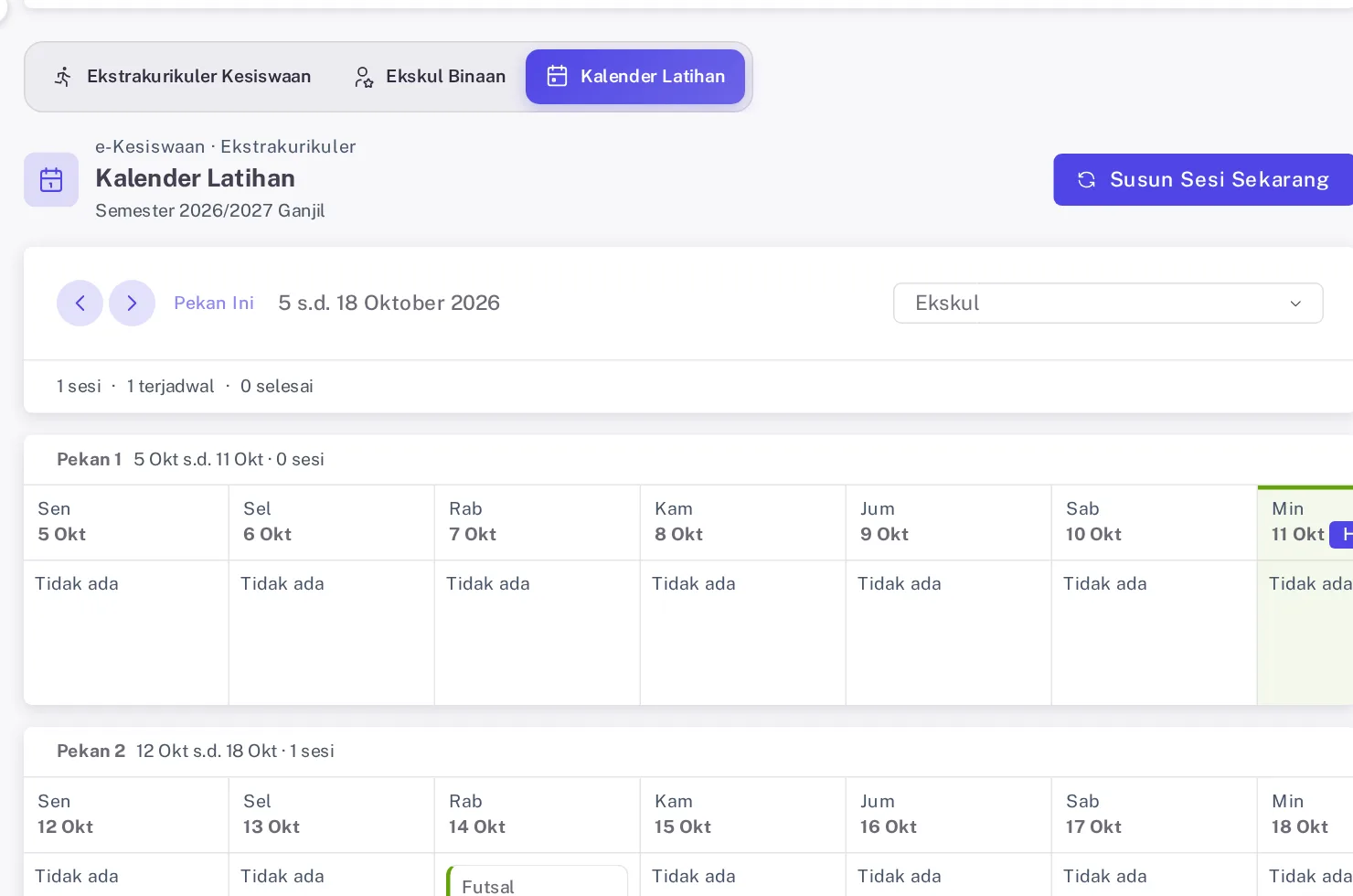The height and width of the screenshot is (896, 1353).
Task: Click the 'Pekan 2' week header
Action: (91, 751)
